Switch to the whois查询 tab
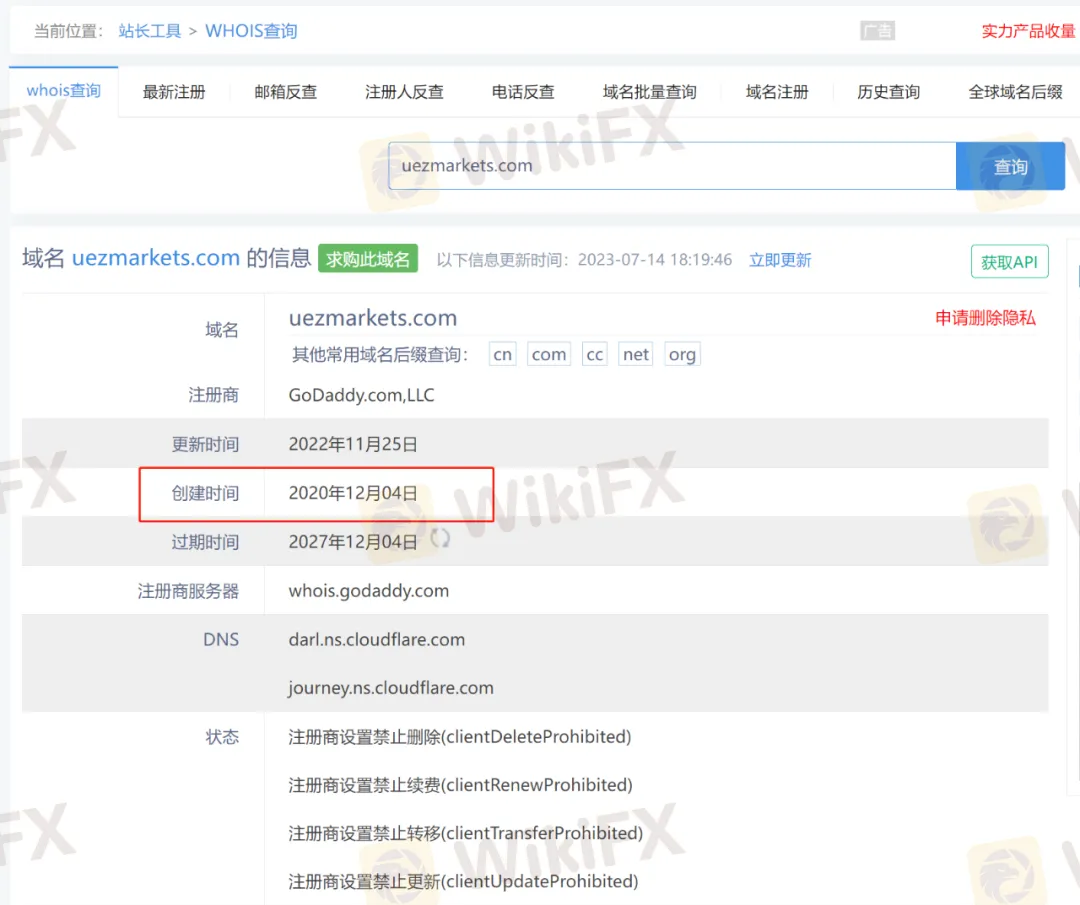 pyautogui.click(x=64, y=91)
